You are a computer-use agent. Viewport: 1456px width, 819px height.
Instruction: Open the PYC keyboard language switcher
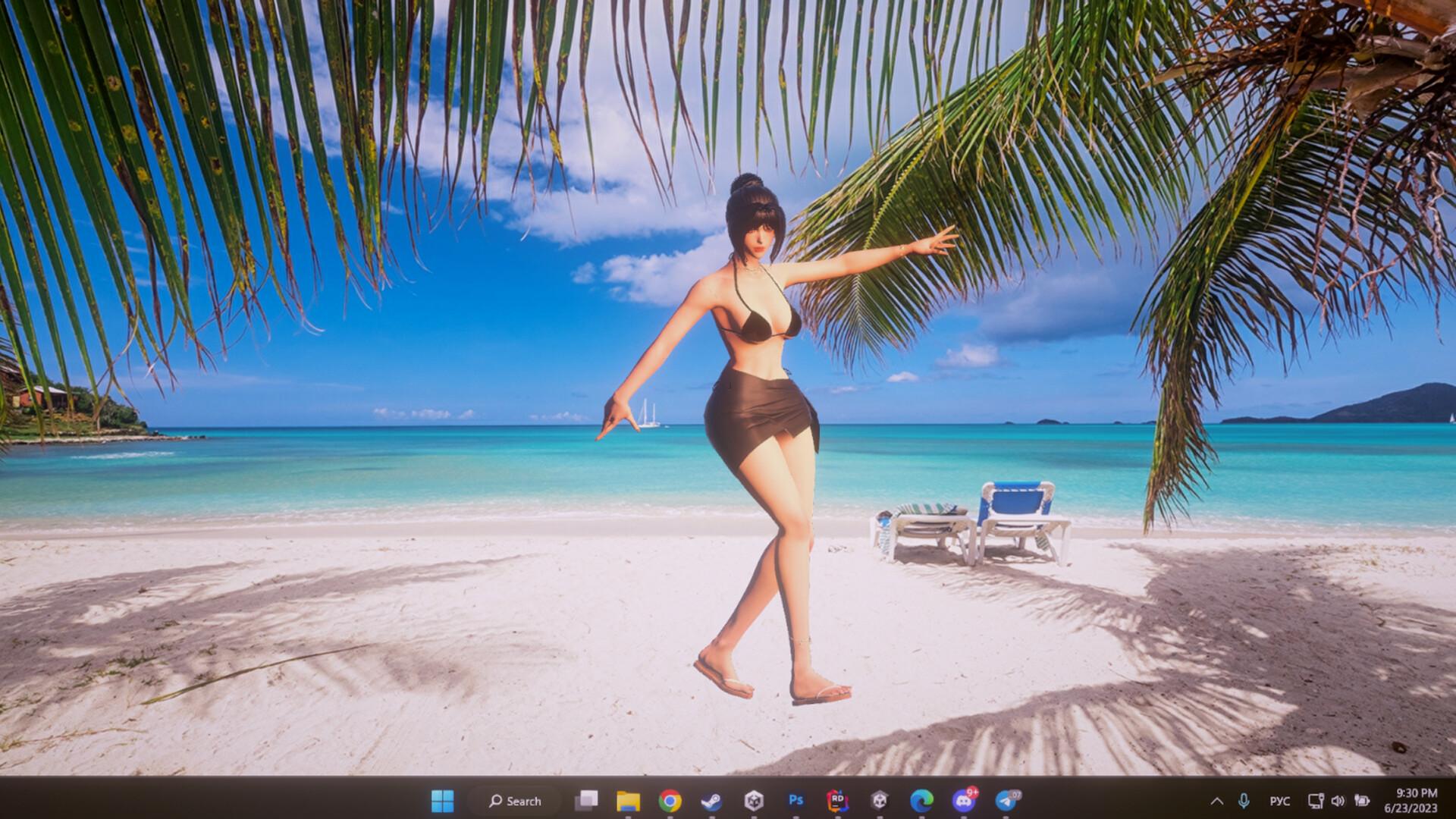click(1280, 801)
